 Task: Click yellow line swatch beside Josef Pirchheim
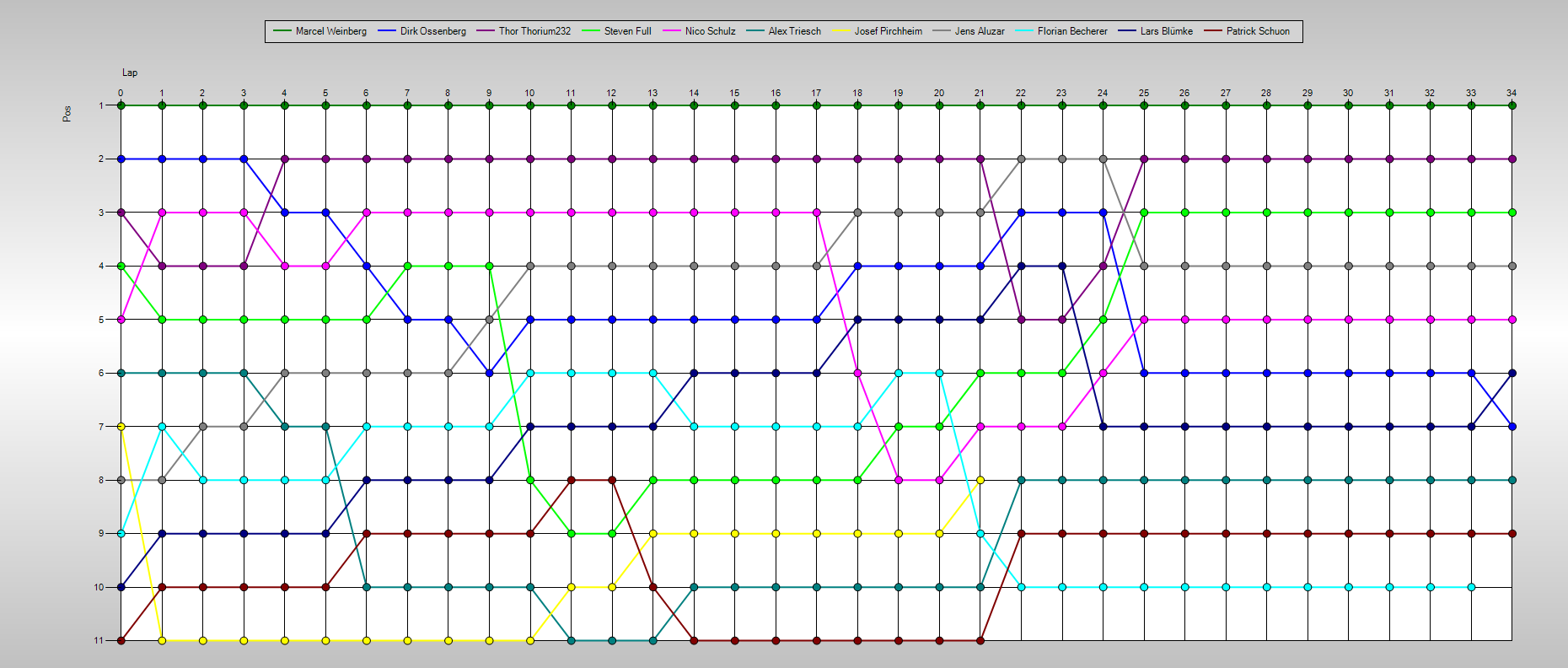pos(841,31)
